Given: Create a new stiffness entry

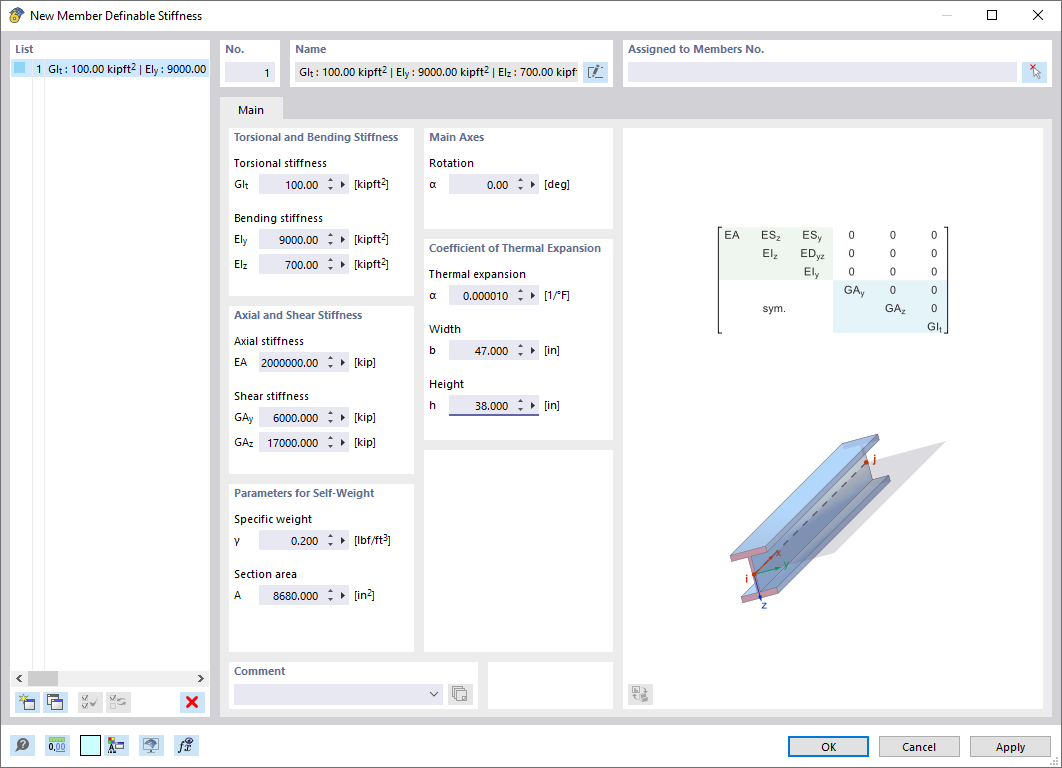Looking at the screenshot, I should point(27,702).
